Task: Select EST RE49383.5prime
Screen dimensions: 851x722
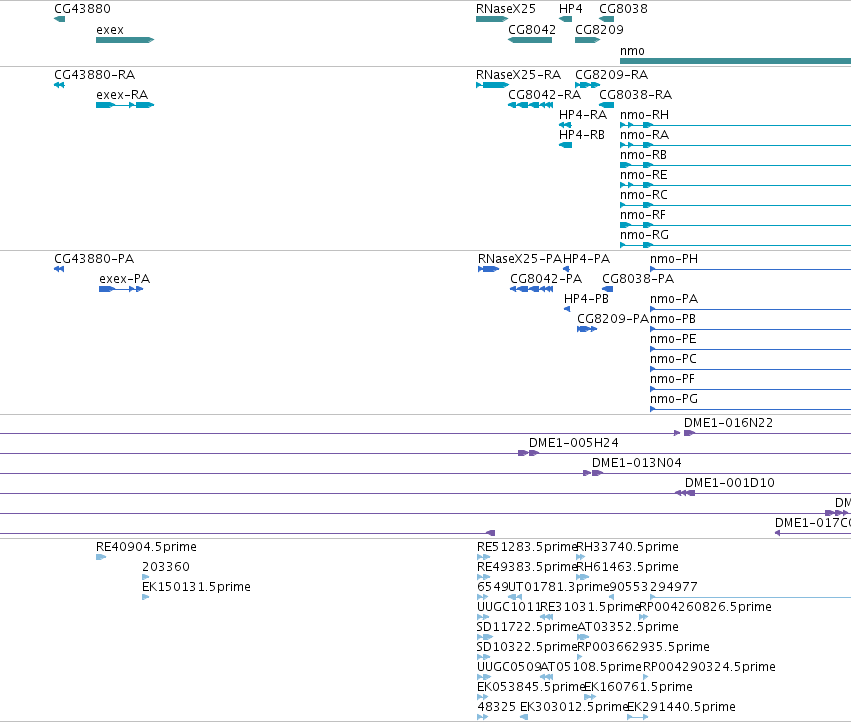Action: click(526, 567)
